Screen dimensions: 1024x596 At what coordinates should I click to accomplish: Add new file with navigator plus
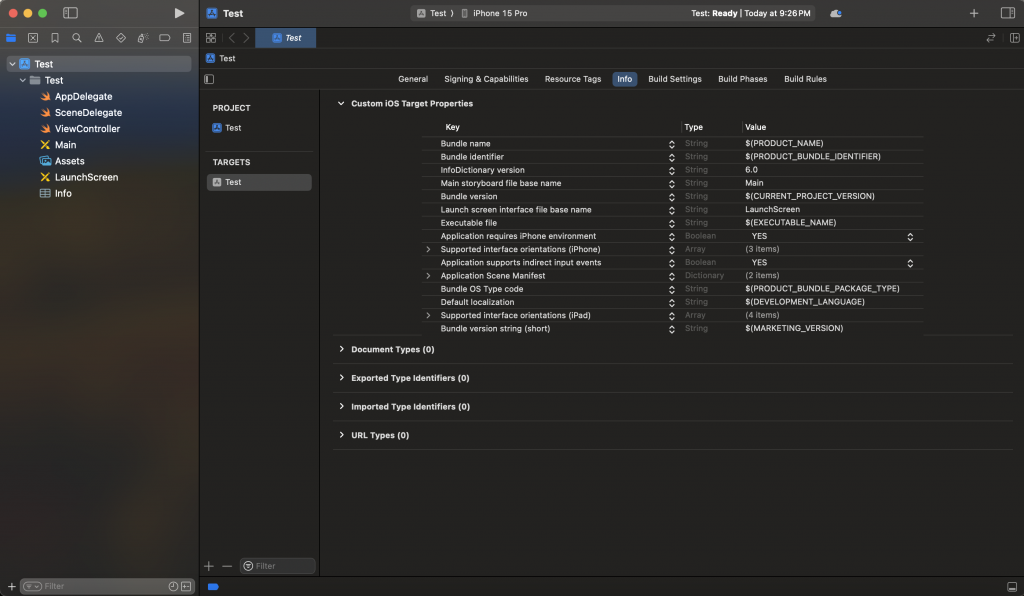(x=11, y=586)
